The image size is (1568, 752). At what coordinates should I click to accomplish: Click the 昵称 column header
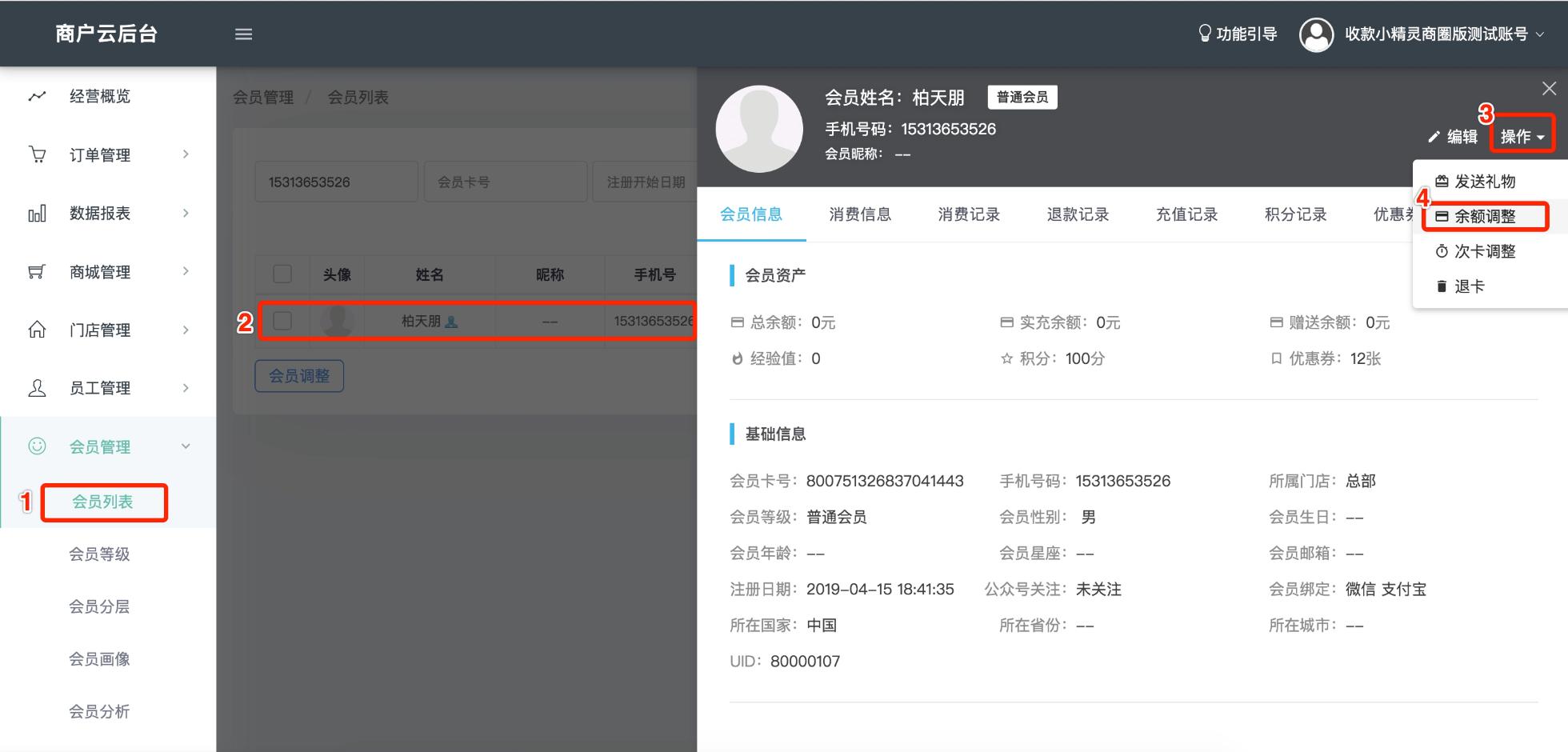click(x=550, y=274)
